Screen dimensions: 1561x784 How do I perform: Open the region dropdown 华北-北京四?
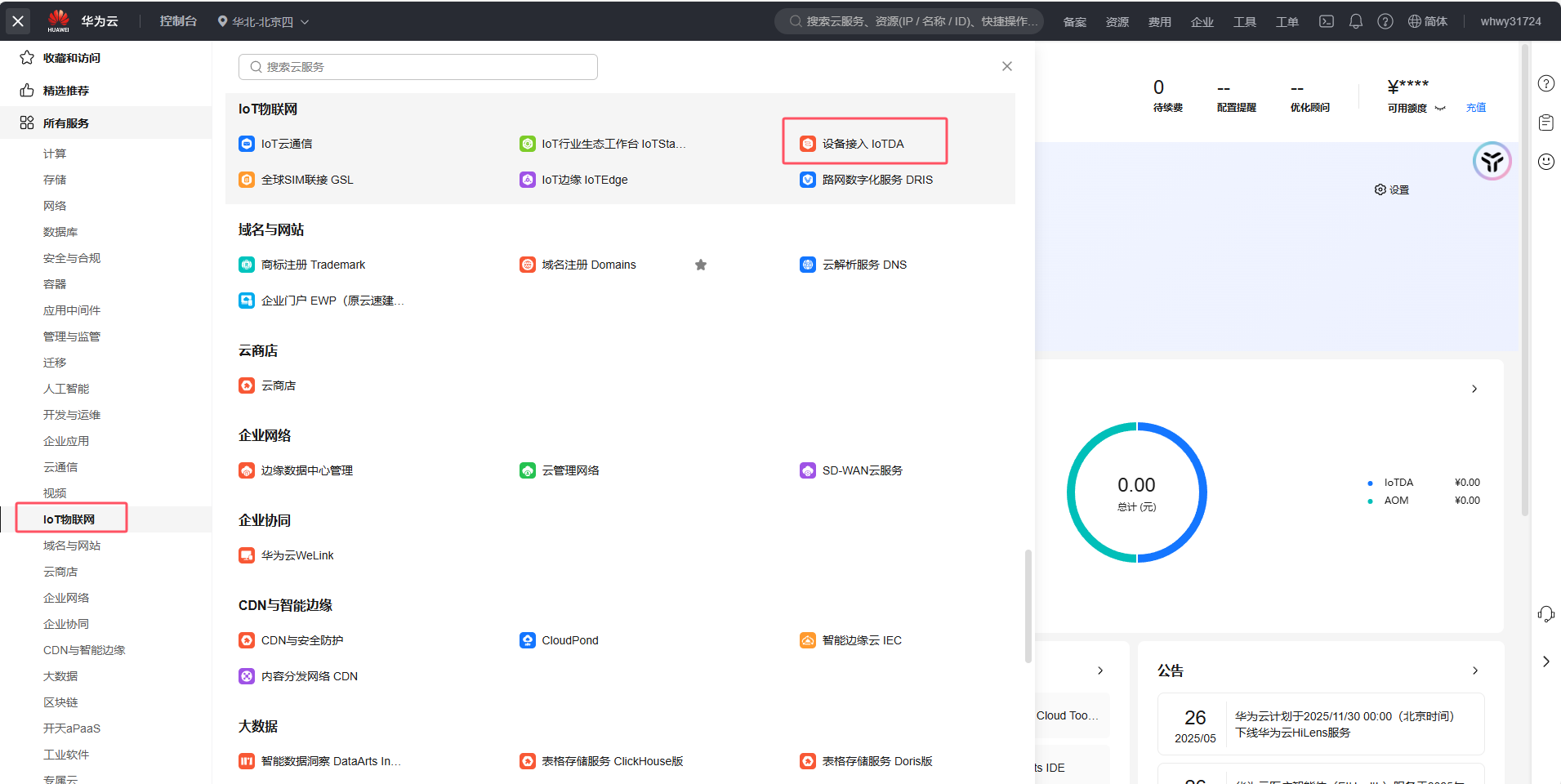(263, 21)
